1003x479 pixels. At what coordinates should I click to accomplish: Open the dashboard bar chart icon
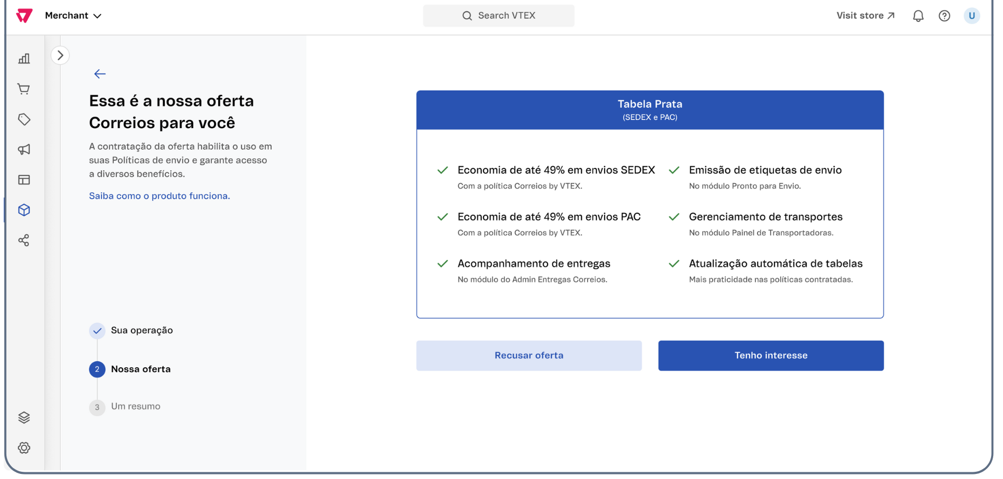coord(24,59)
